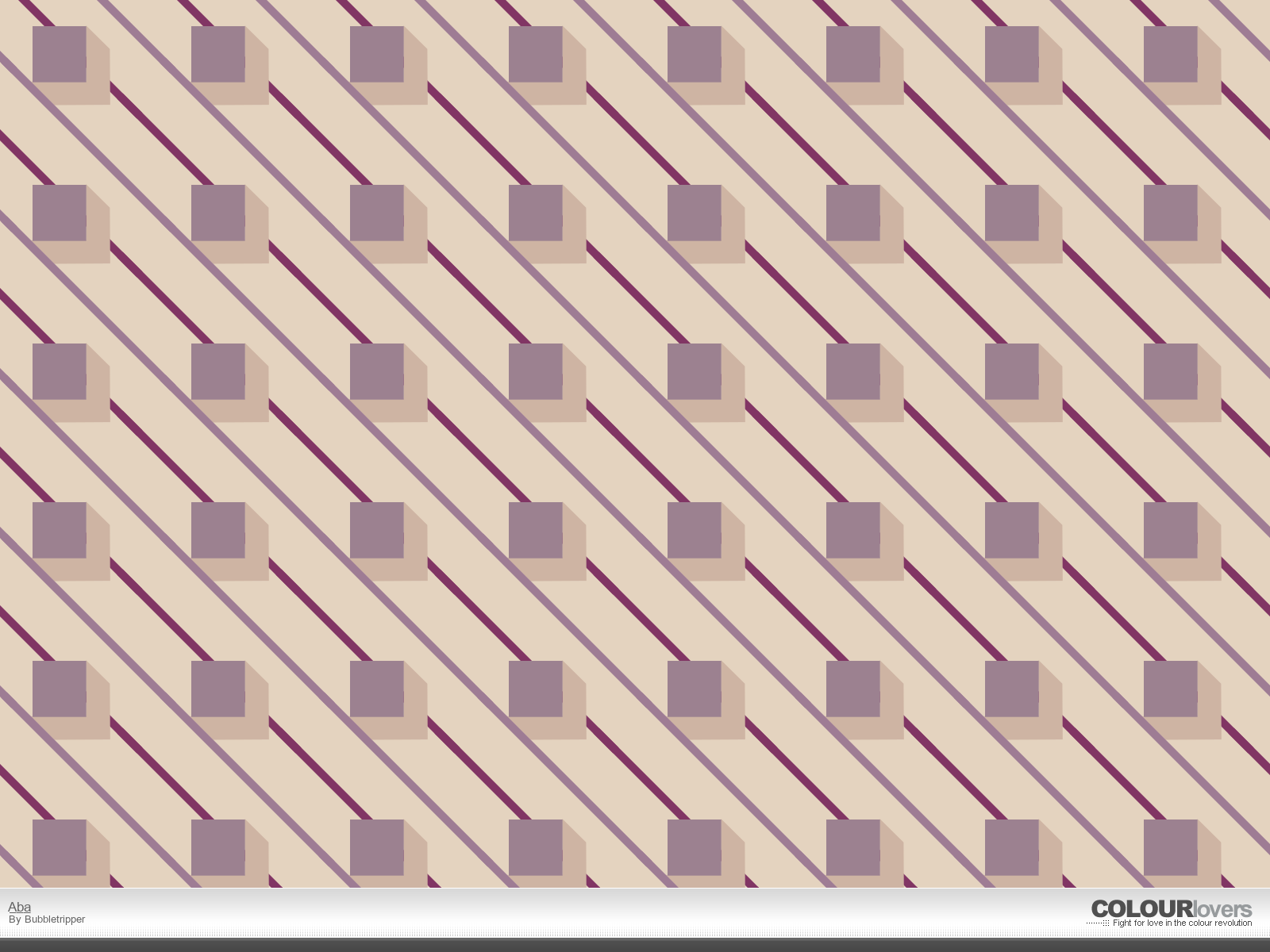Select second-row, eighth-column mauve square

[1171, 213]
